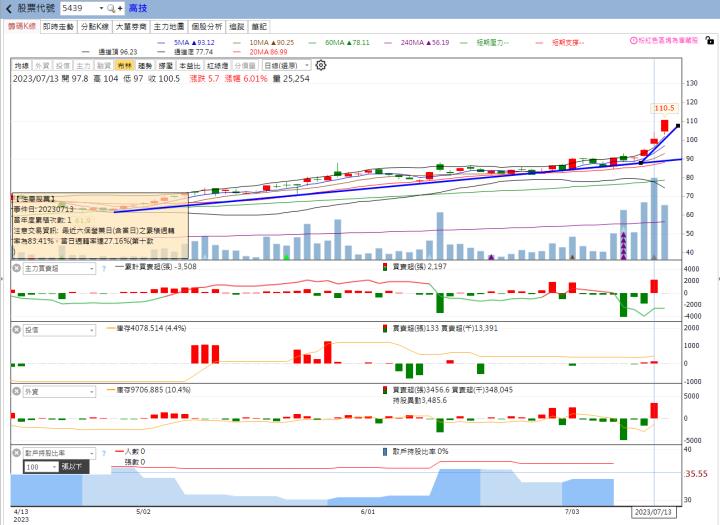The image size is (720, 525).
Task: Click the plus icon next to search
Action: [x=120, y=8]
